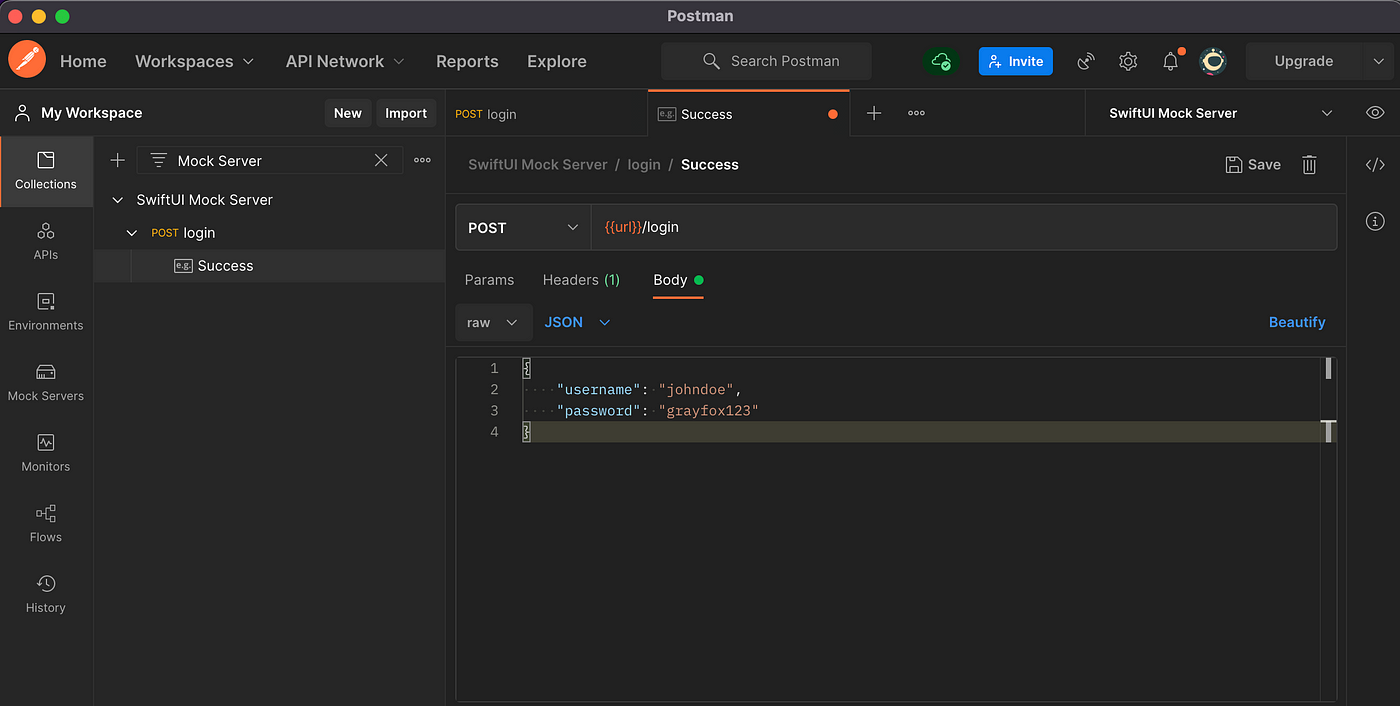Open the Upgrade dropdown arrow
1400x706 pixels.
(x=1377, y=61)
